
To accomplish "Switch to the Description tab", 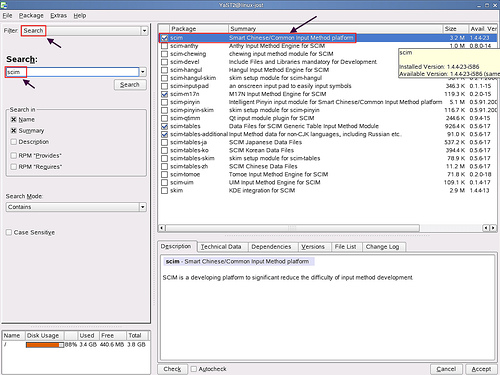I will point(176,246).
